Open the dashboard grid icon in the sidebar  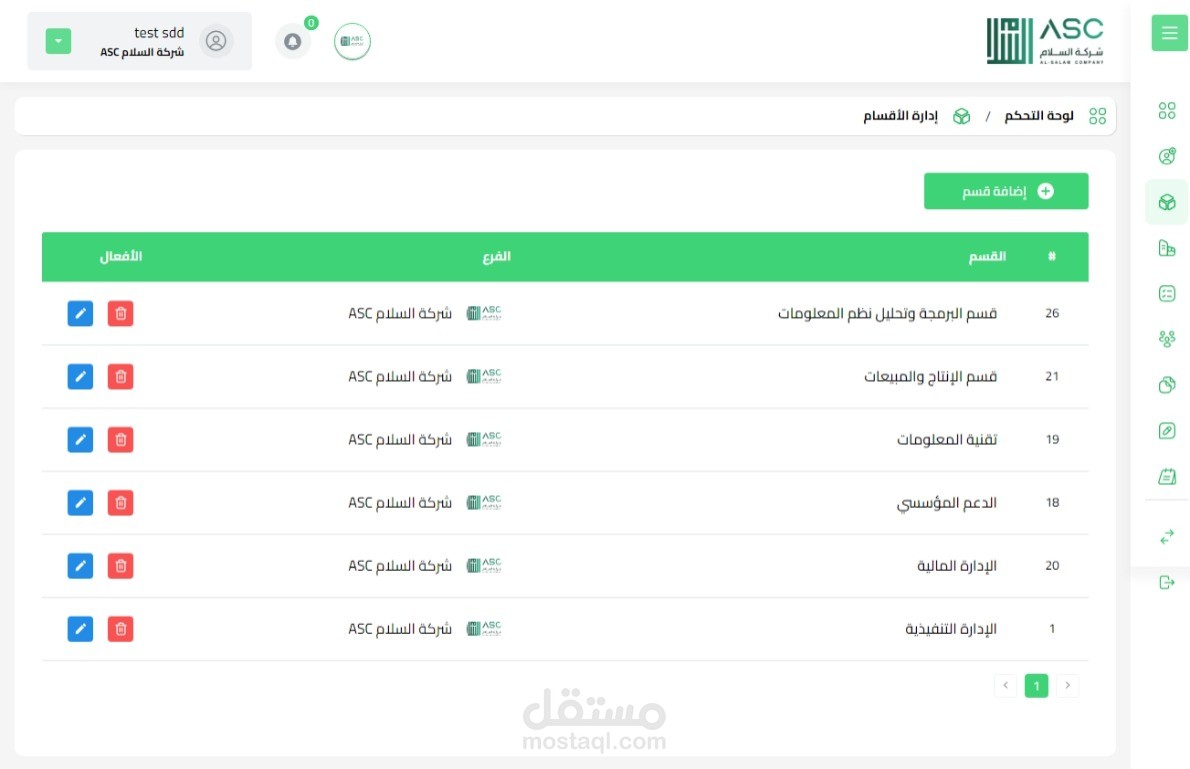pos(1167,112)
